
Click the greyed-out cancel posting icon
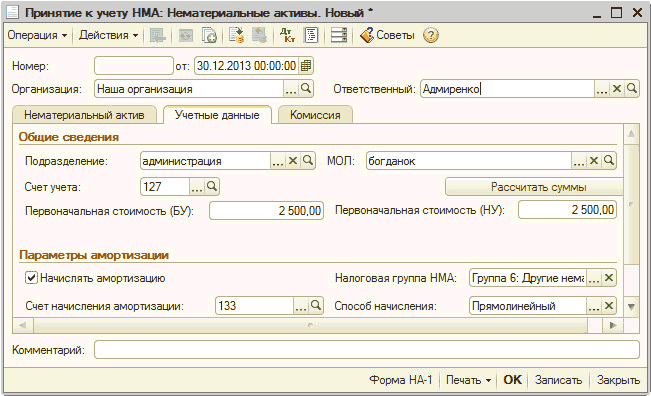[x=259, y=35]
